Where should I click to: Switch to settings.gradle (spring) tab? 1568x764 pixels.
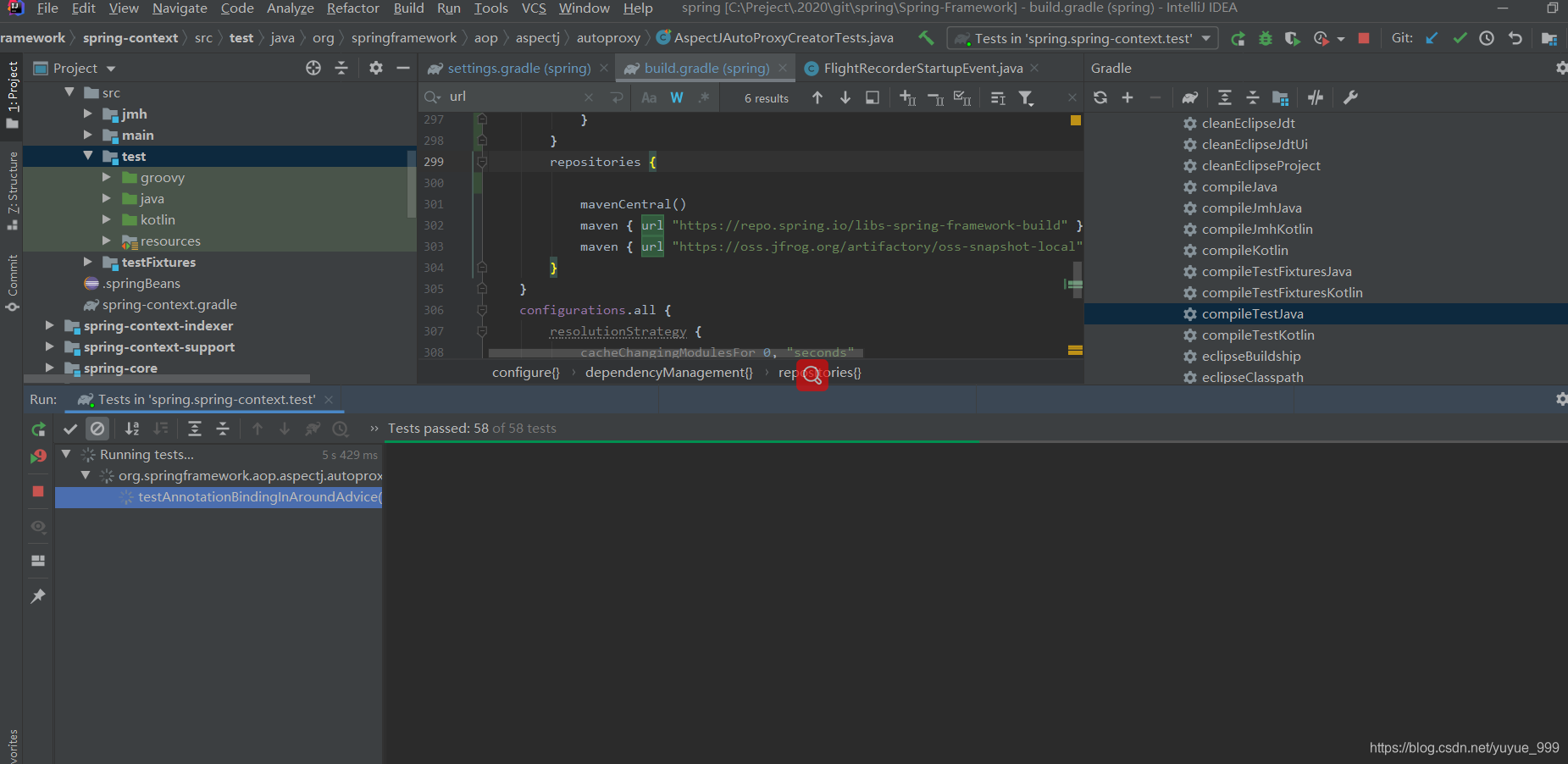coord(518,68)
